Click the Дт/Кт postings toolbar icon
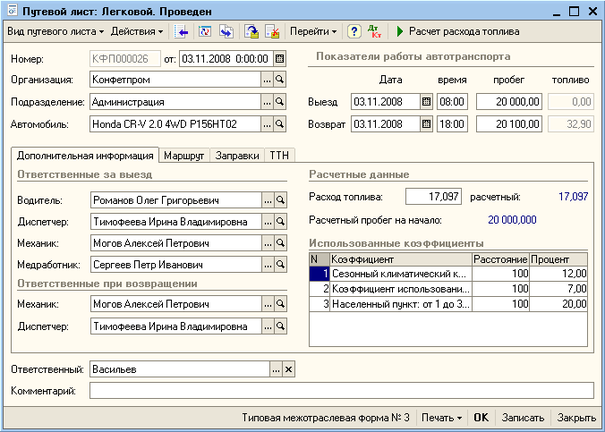The image size is (605, 432). tap(373, 31)
